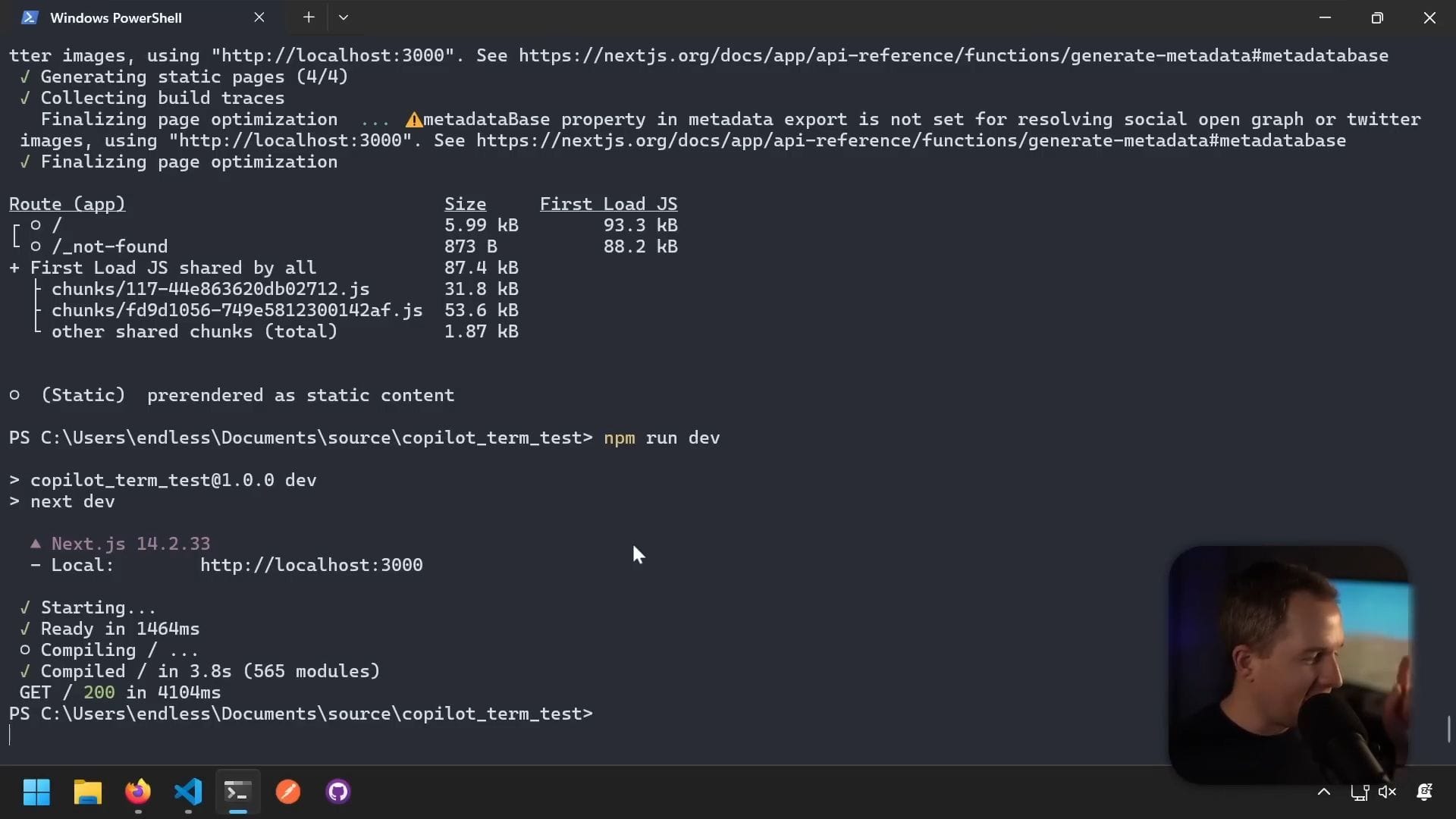Open the Windows Start menu
The height and width of the screenshot is (819, 1456).
(36, 792)
